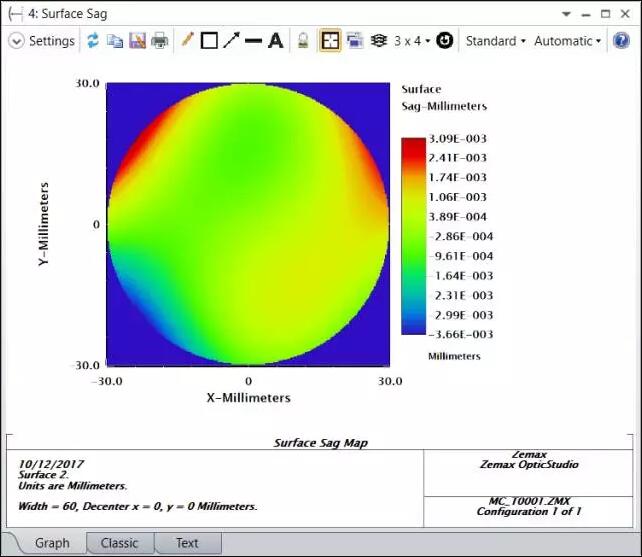
Task: Print the surface sag graph
Action: (159, 41)
